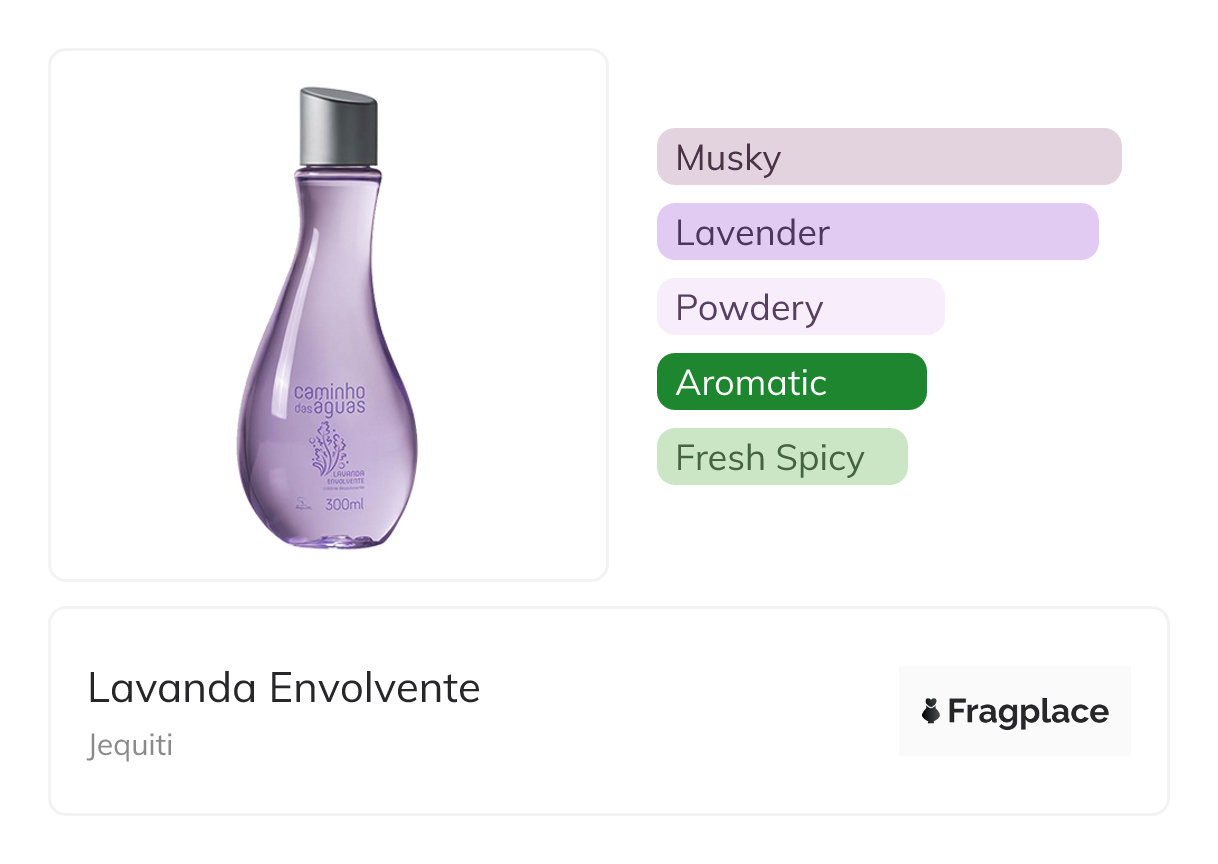Click the Jequiti brand name

130,745
